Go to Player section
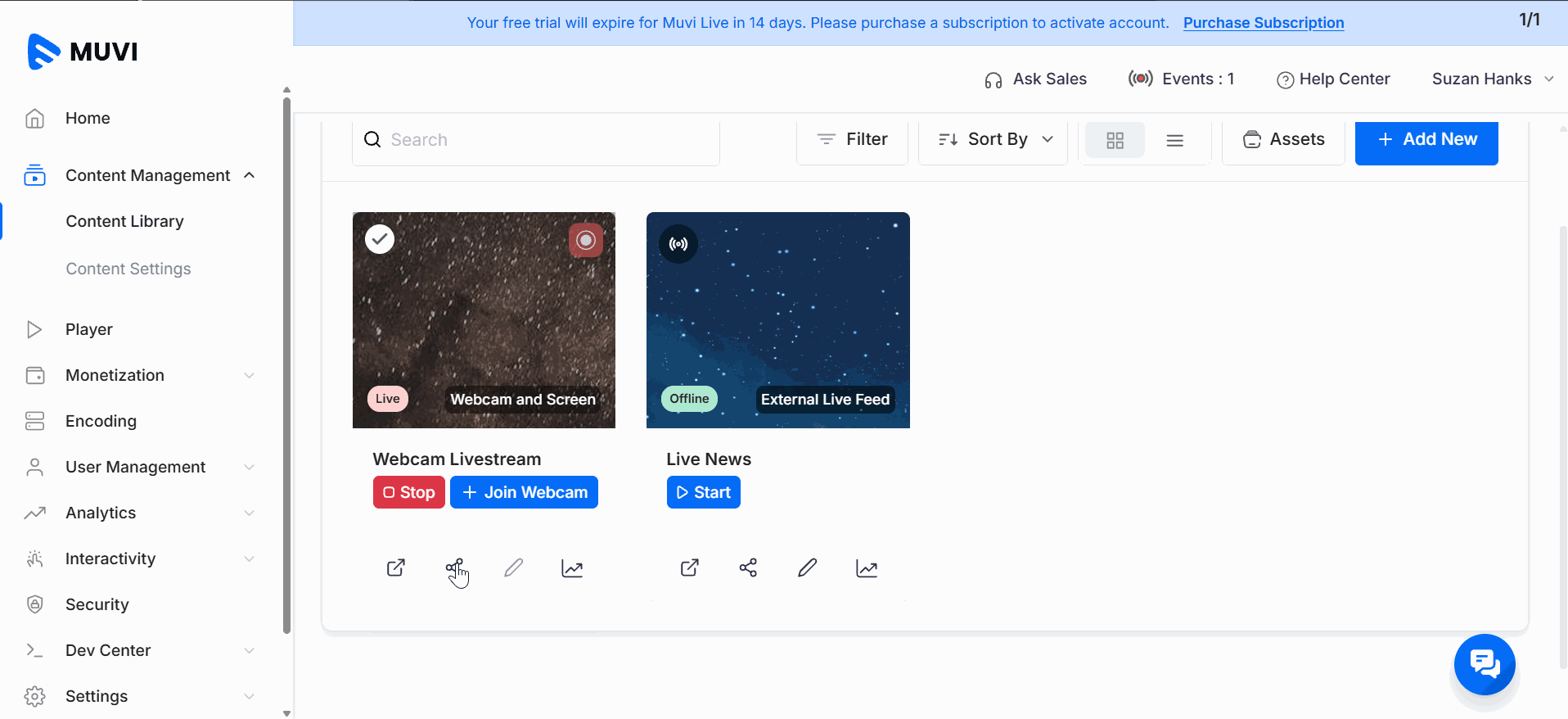This screenshot has height=719, width=1568. [89, 329]
